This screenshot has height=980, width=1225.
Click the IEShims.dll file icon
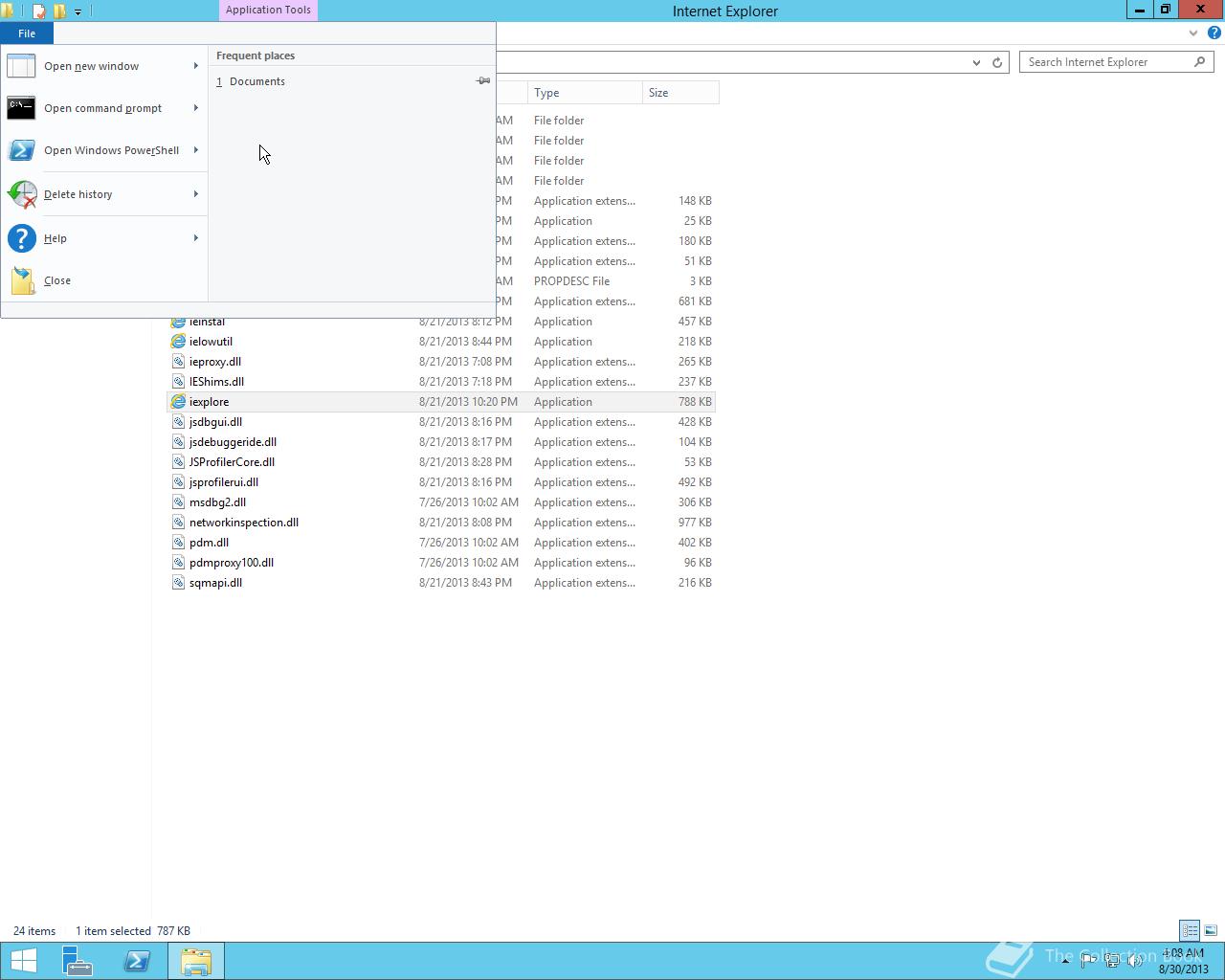click(x=178, y=382)
